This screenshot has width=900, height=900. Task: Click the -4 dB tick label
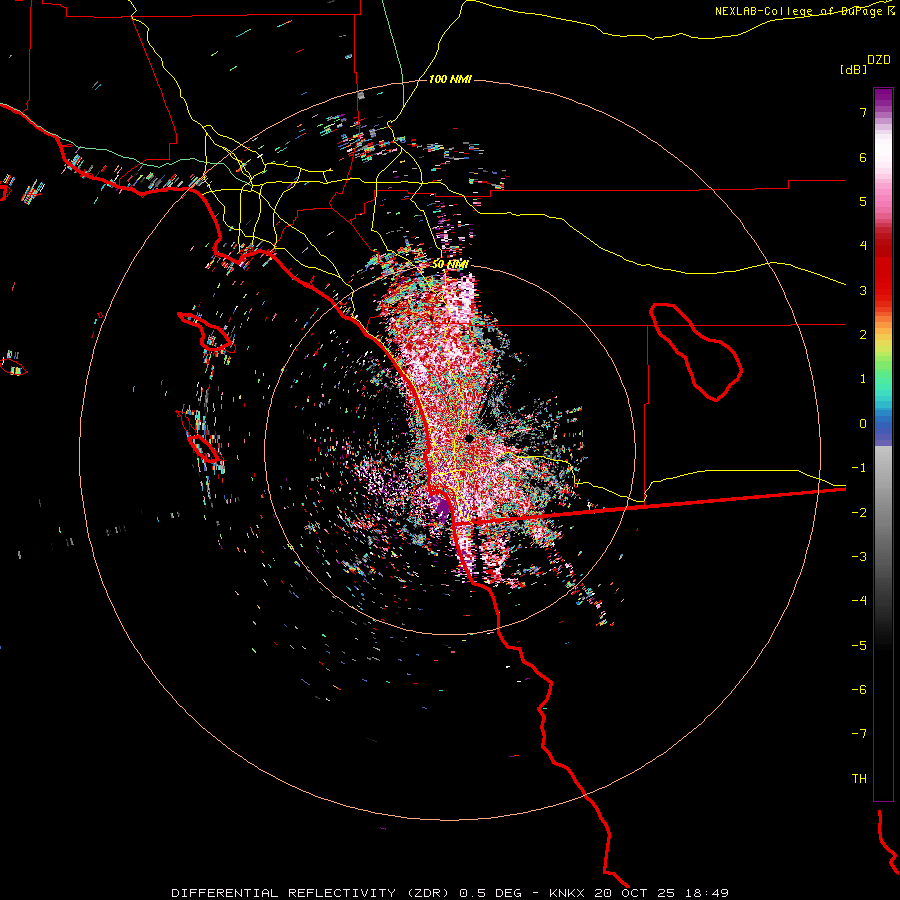859,601
